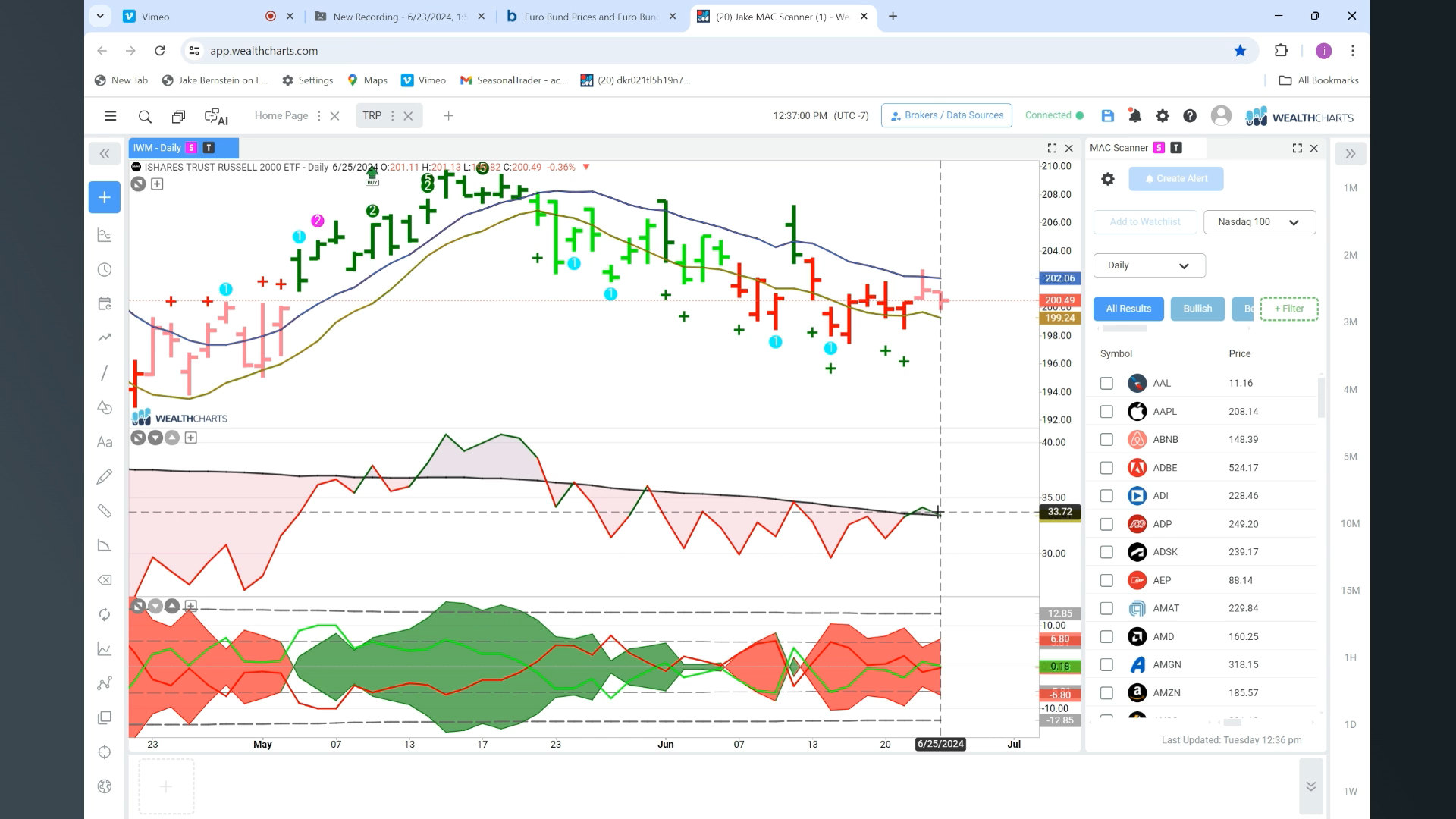Click the blue add plus button in sidebar
The image size is (1456, 819).
pos(105,197)
